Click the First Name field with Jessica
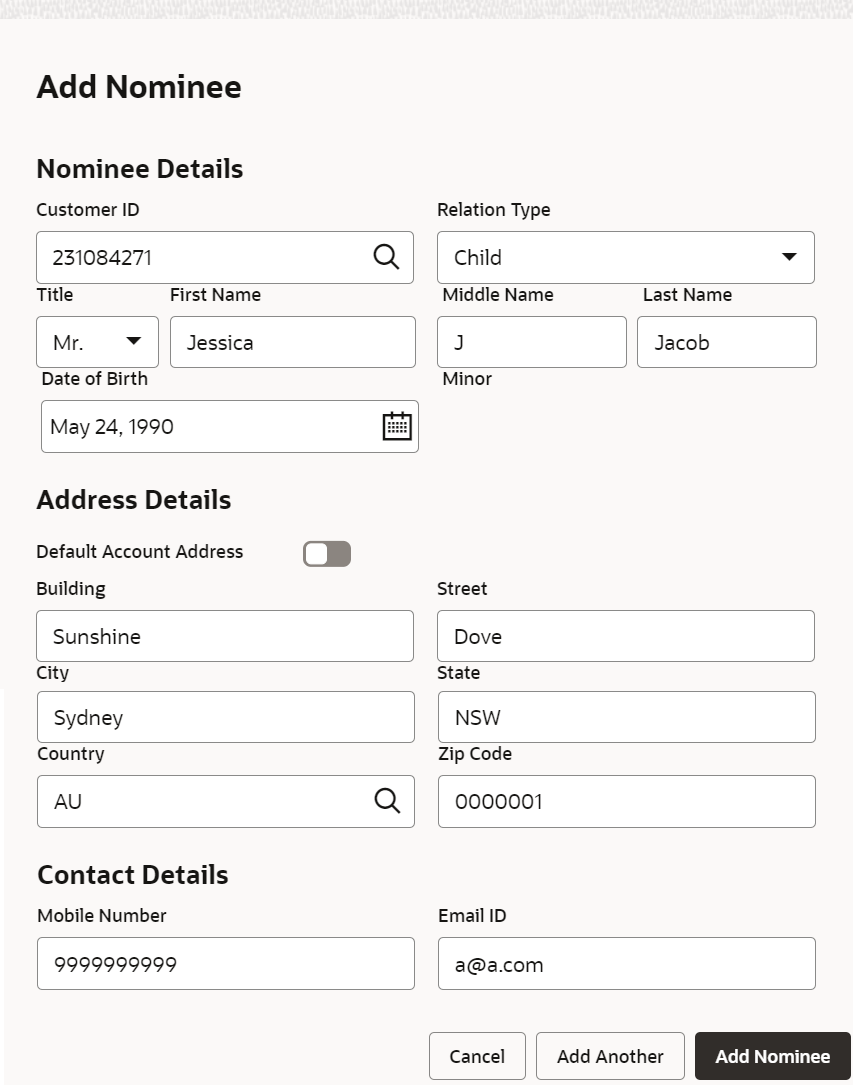This screenshot has width=853, height=1085. click(x=292, y=342)
